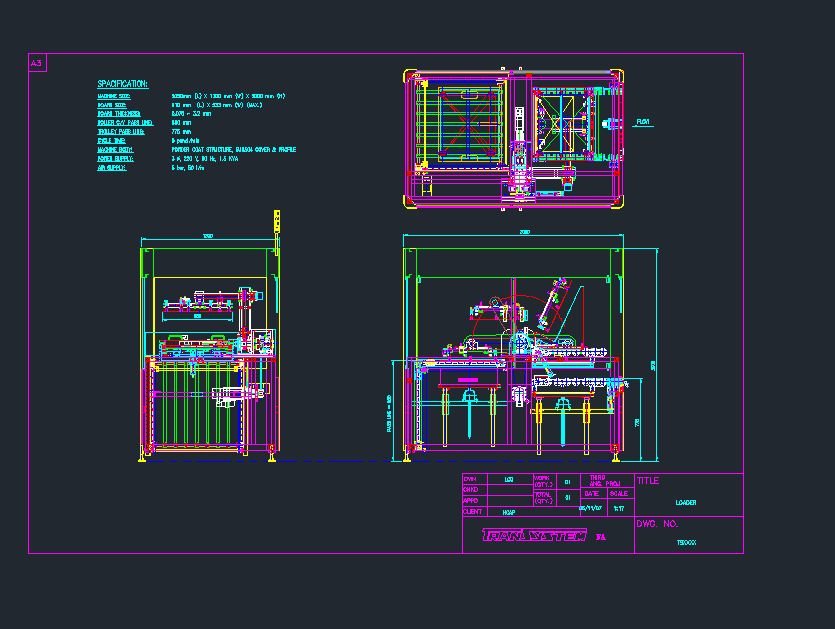Select the CLIENT cell in title block

point(473,511)
